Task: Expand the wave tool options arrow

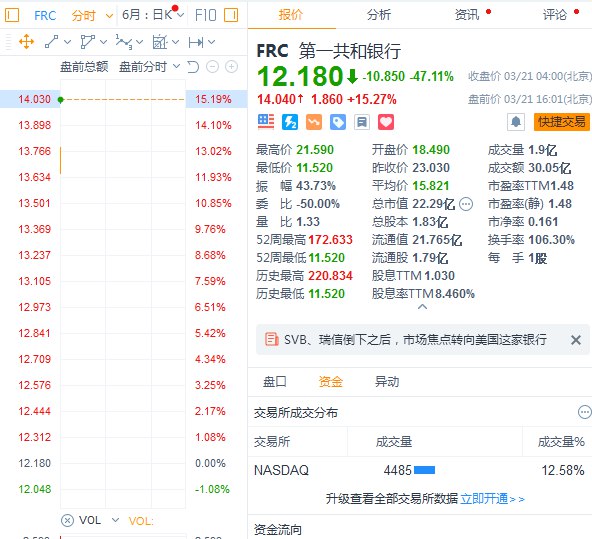Action: point(140,42)
